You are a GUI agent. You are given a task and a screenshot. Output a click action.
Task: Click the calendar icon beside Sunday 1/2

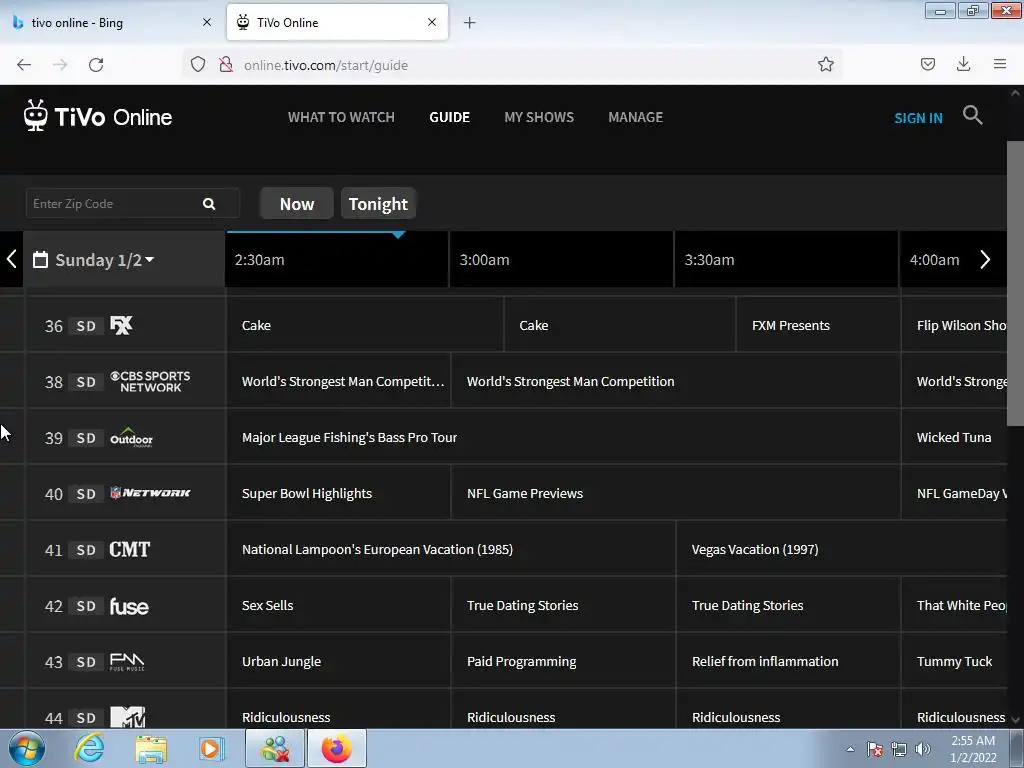(40, 259)
